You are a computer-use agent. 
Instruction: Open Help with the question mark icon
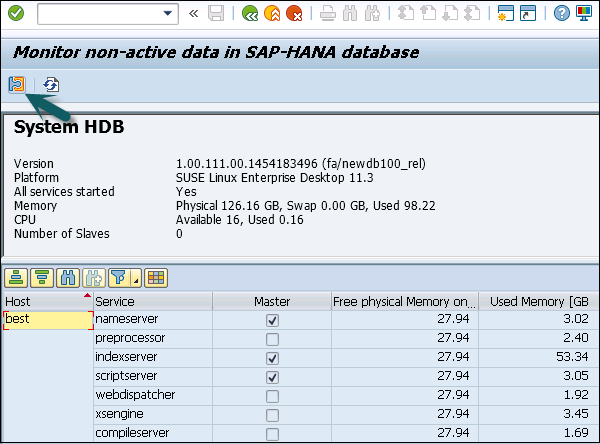(562, 14)
